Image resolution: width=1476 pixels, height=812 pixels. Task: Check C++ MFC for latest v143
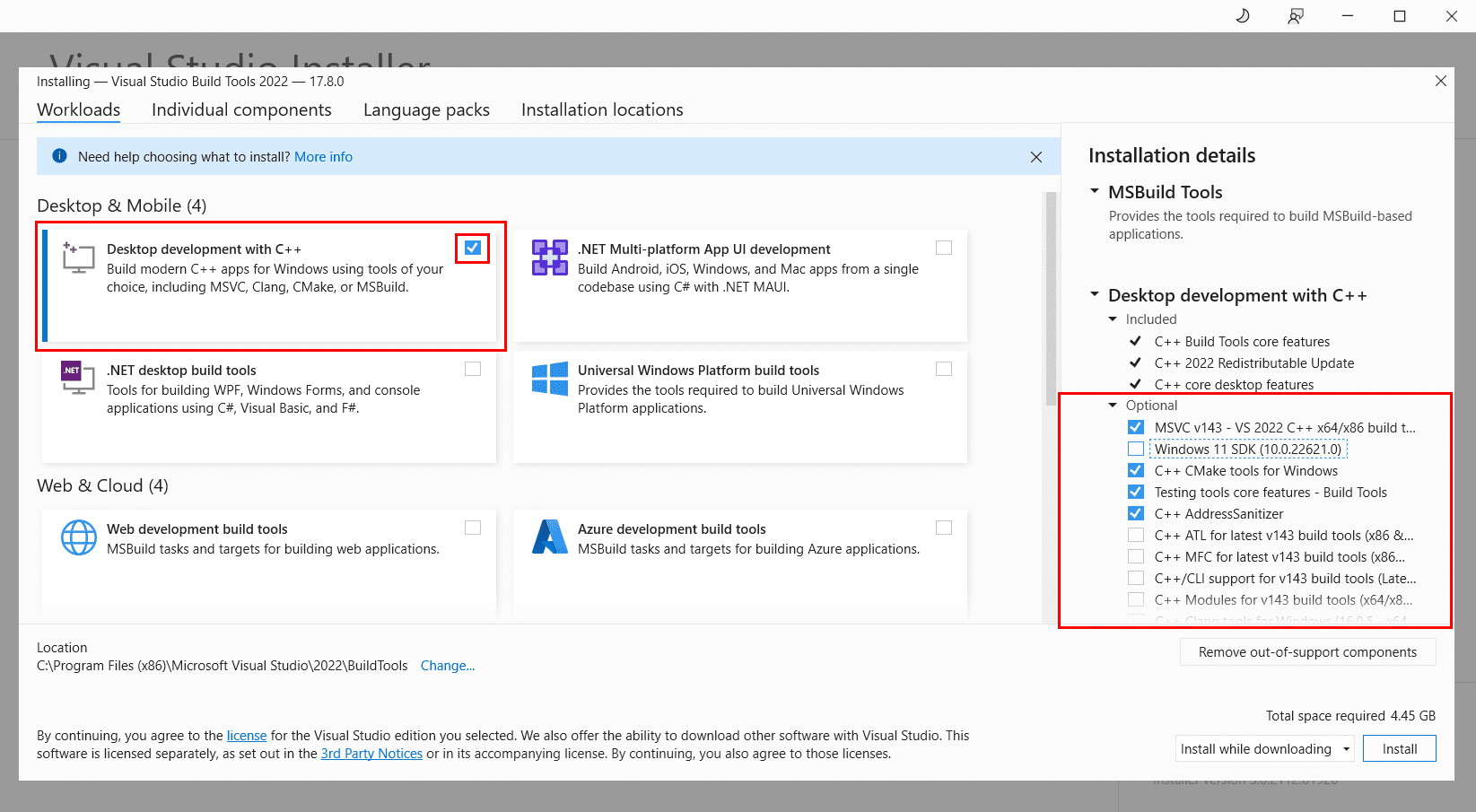(x=1136, y=556)
